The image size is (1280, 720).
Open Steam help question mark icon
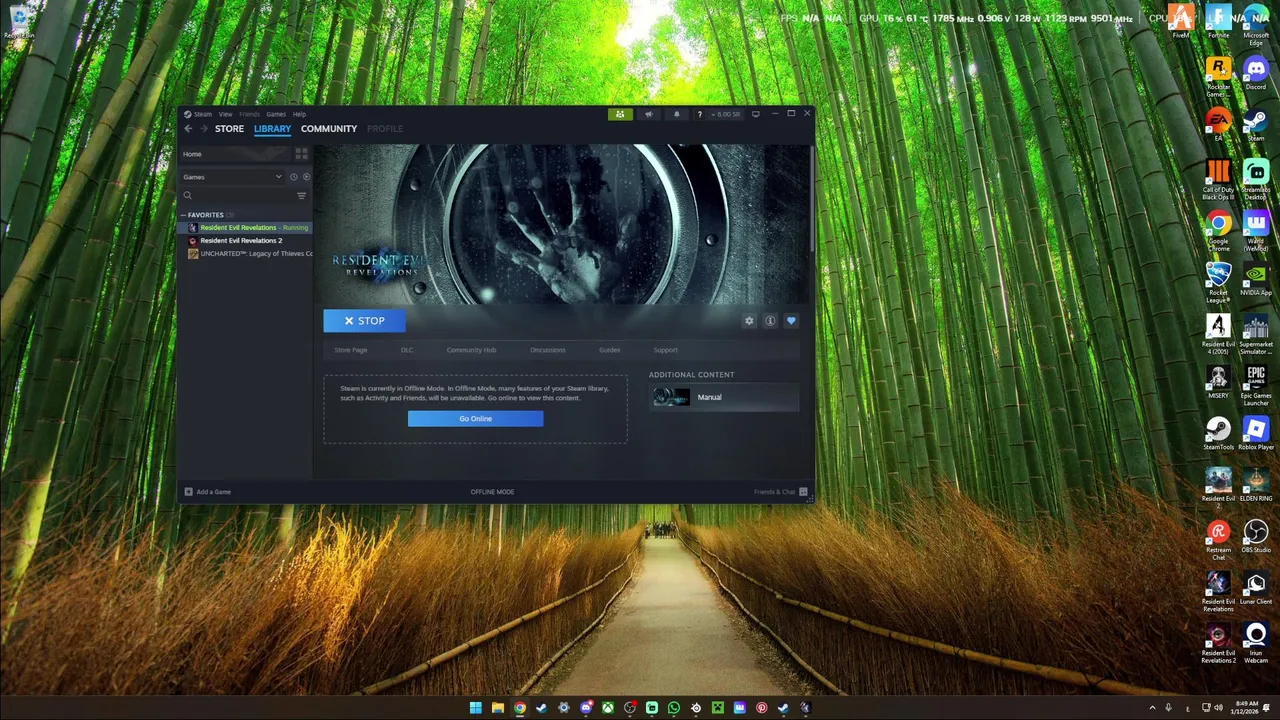[699, 114]
